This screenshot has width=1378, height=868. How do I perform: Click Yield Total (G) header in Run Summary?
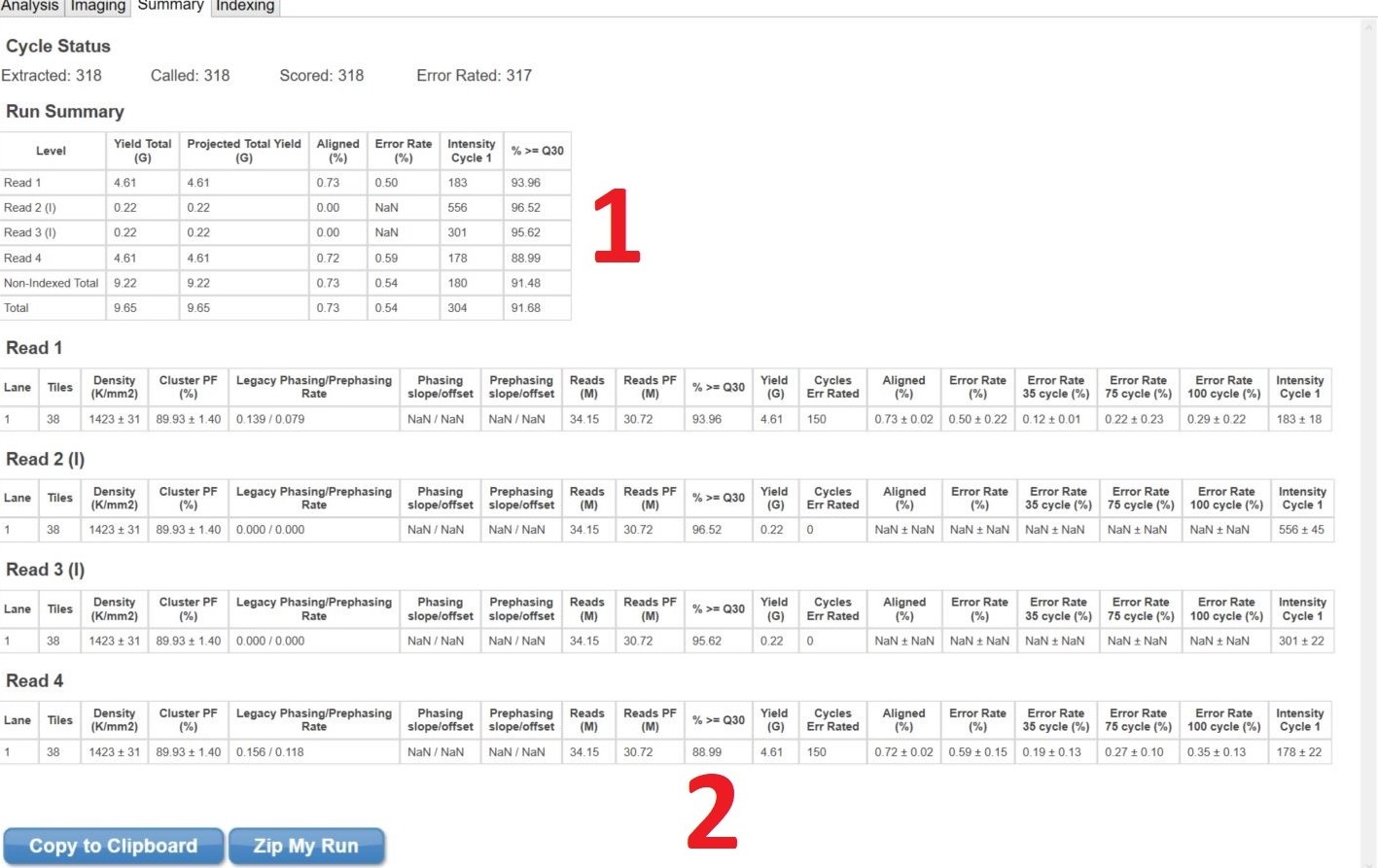point(142,151)
